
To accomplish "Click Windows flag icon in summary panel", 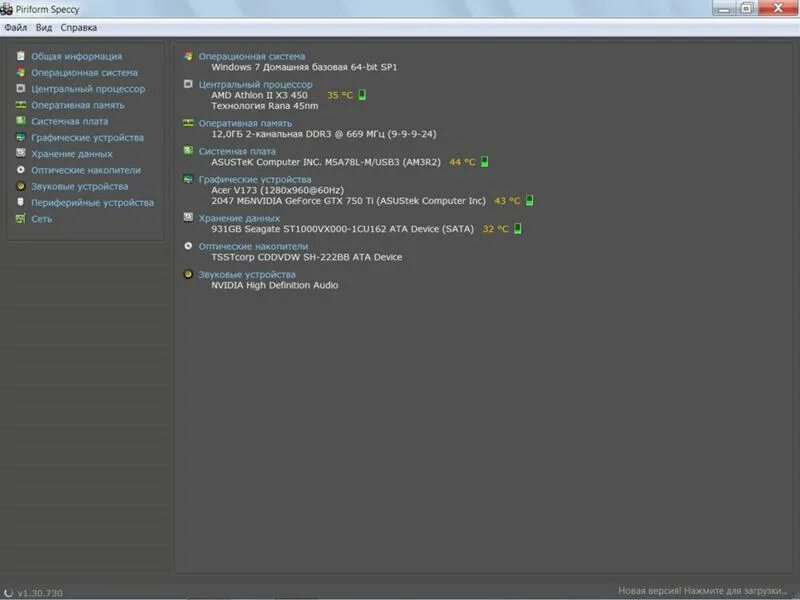I will coord(188,56).
